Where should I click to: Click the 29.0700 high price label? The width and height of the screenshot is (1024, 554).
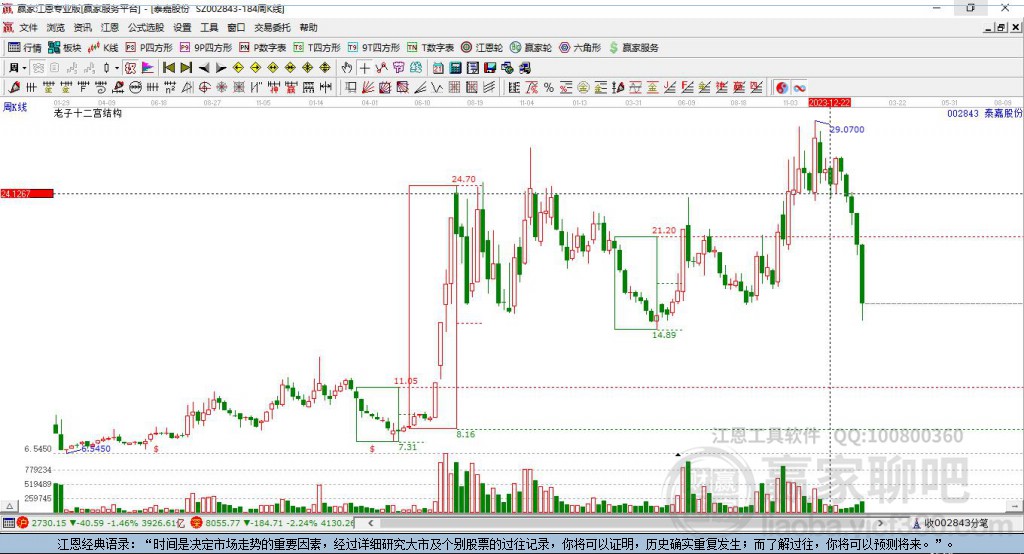[x=847, y=129]
